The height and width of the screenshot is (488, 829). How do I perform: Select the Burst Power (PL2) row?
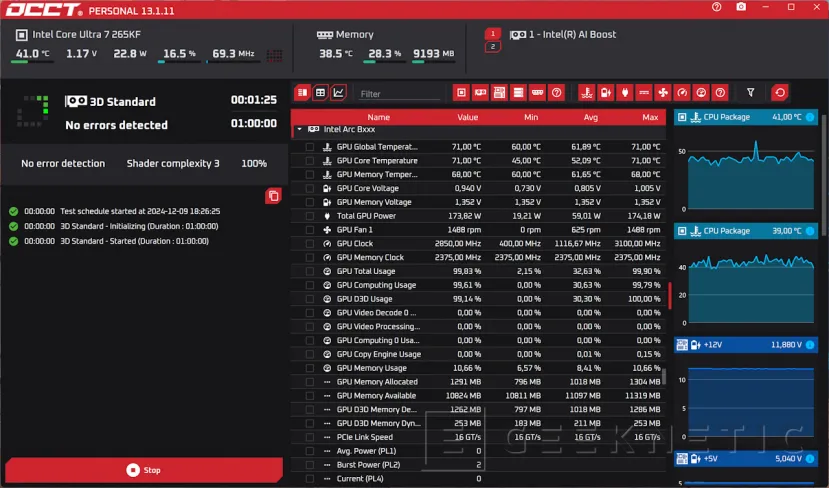click(x=478, y=465)
